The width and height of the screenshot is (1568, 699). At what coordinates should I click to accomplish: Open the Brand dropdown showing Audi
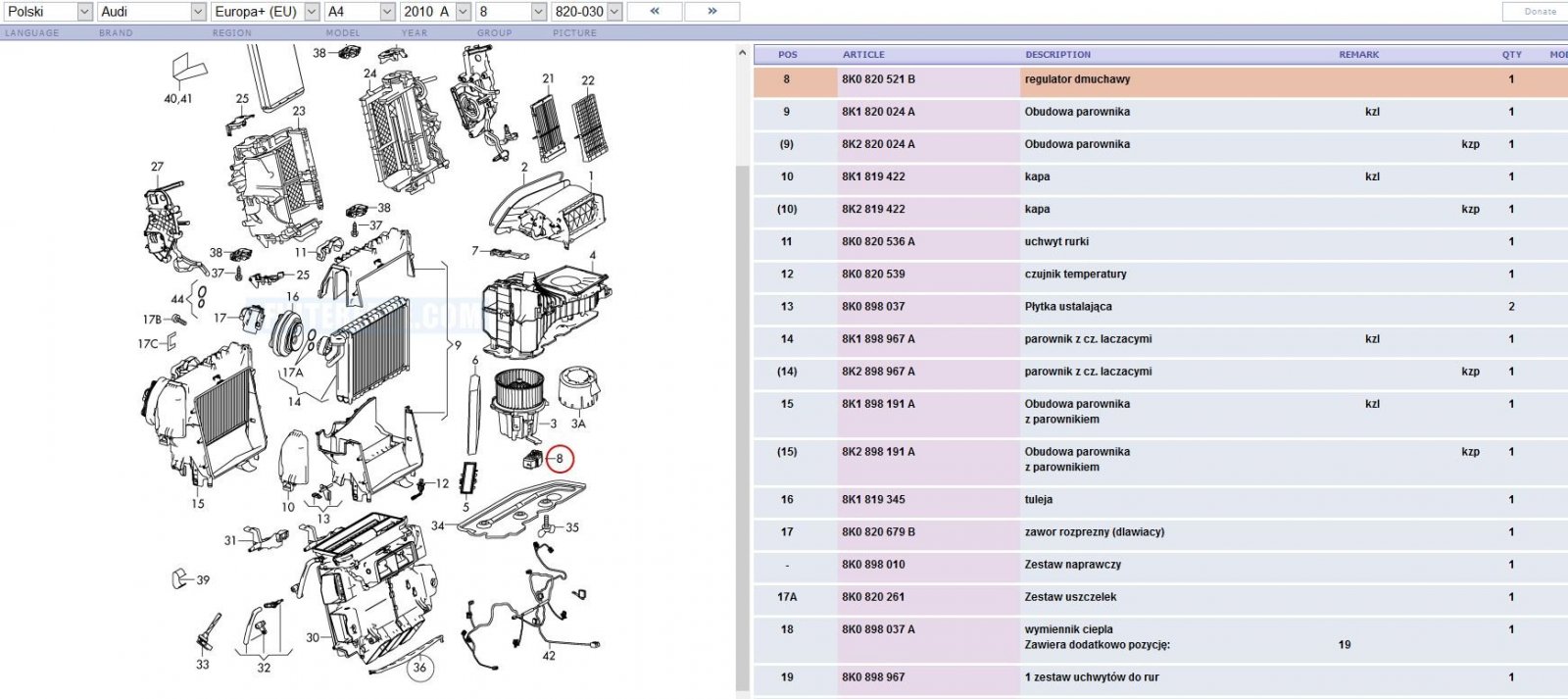[151, 12]
